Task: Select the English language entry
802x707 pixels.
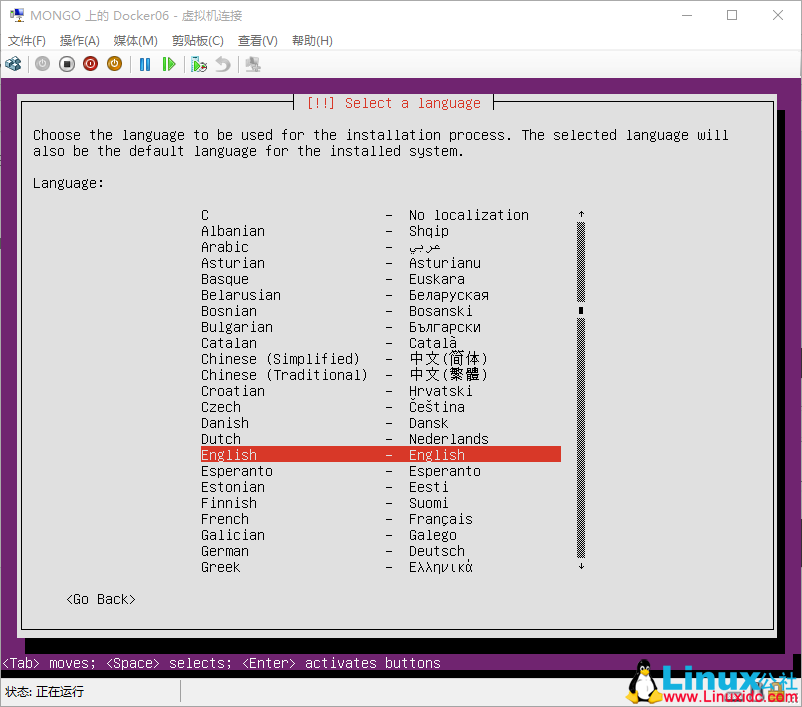Action: coord(300,455)
